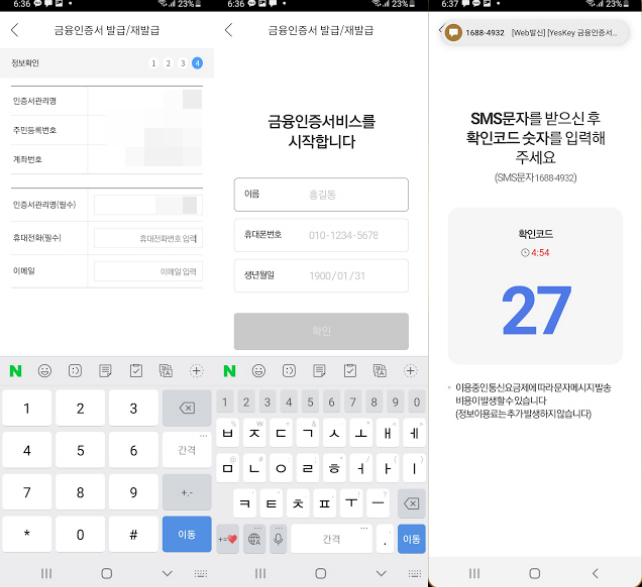This screenshot has width=642, height=587.
Task: Tap +.- symbols key on numeric keypad
Action: click(x=187, y=492)
